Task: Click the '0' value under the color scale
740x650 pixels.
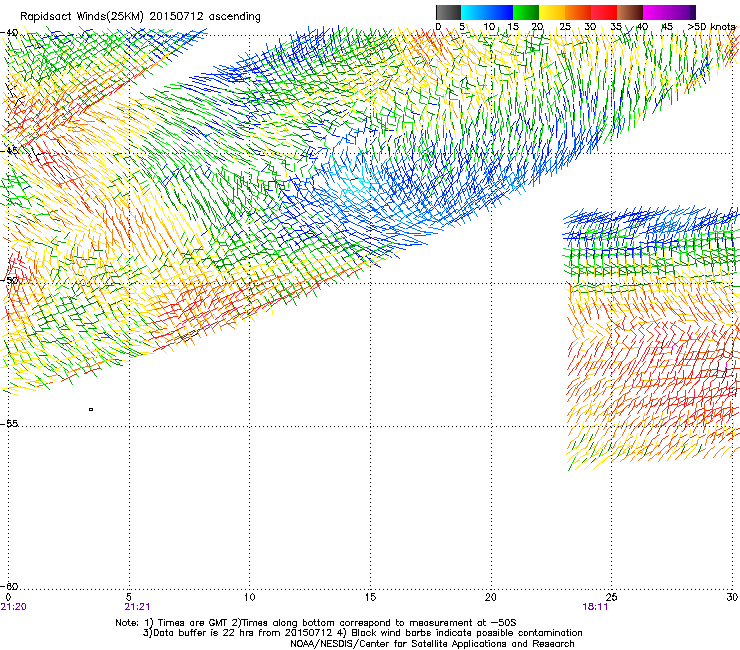Action: point(438,27)
